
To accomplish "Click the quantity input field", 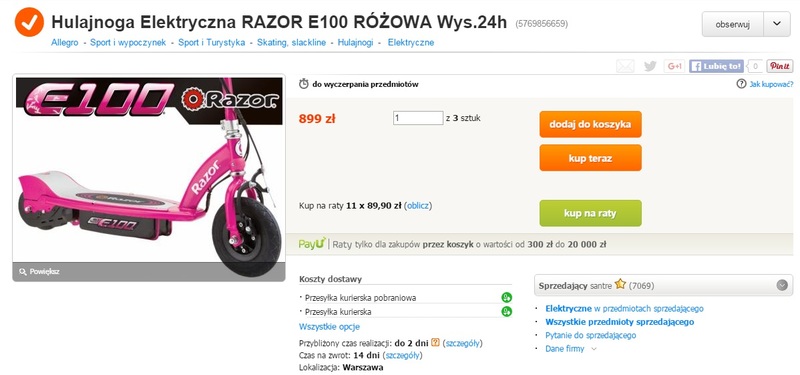I will [418, 118].
